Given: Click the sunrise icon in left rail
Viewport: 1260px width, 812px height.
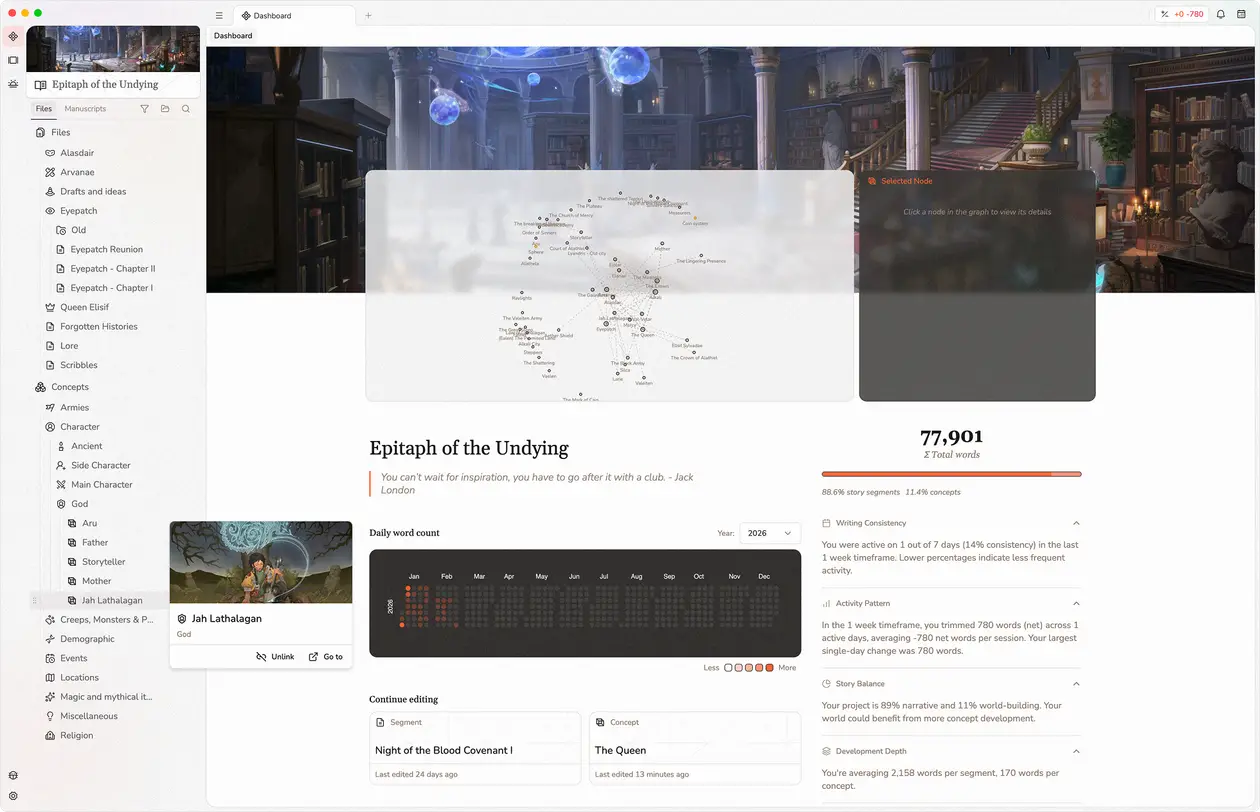Looking at the screenshot, I should pos(13,84).
